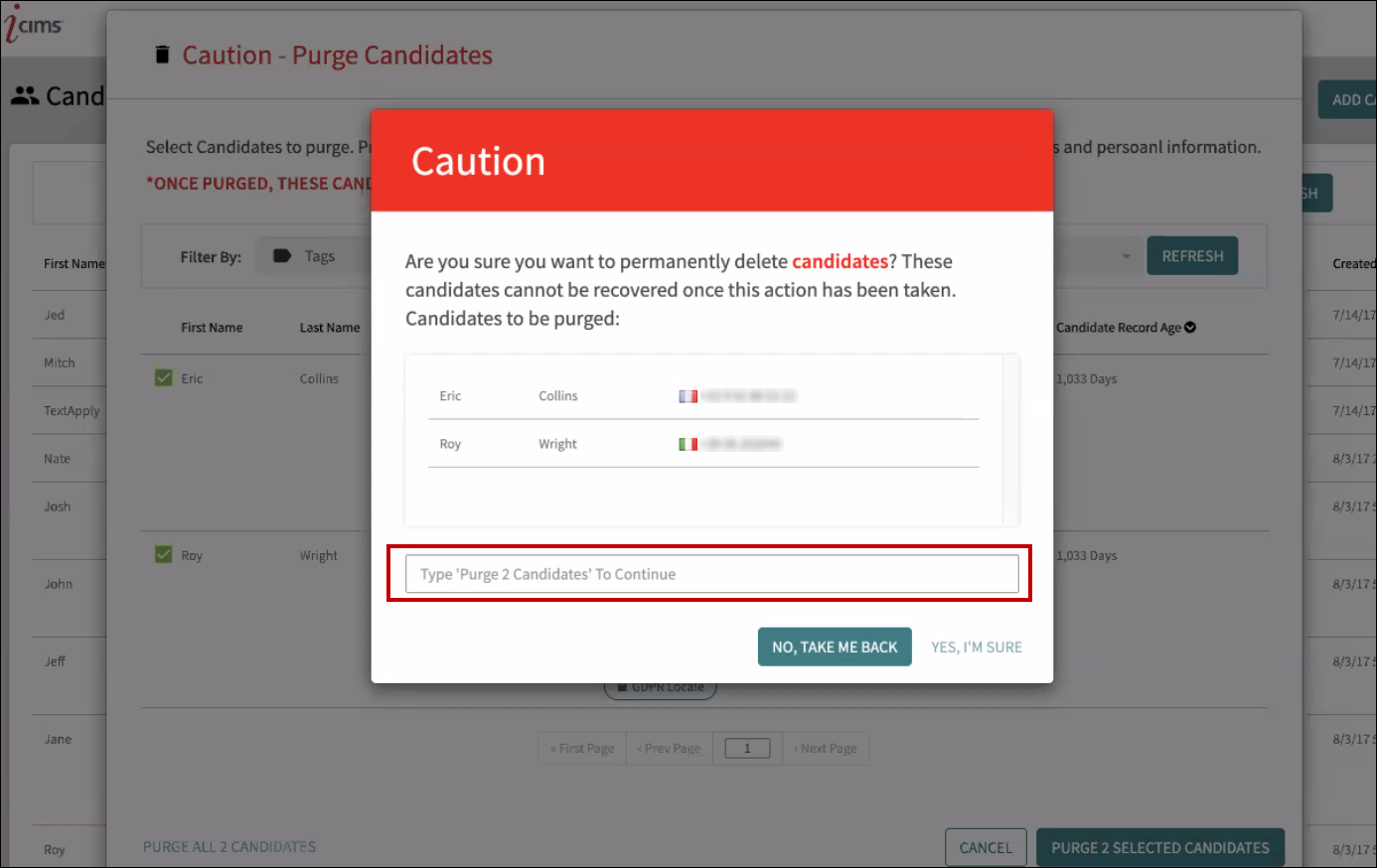Open the dropdown arrow beside the Refresh button

click(x=1126, y=256)
